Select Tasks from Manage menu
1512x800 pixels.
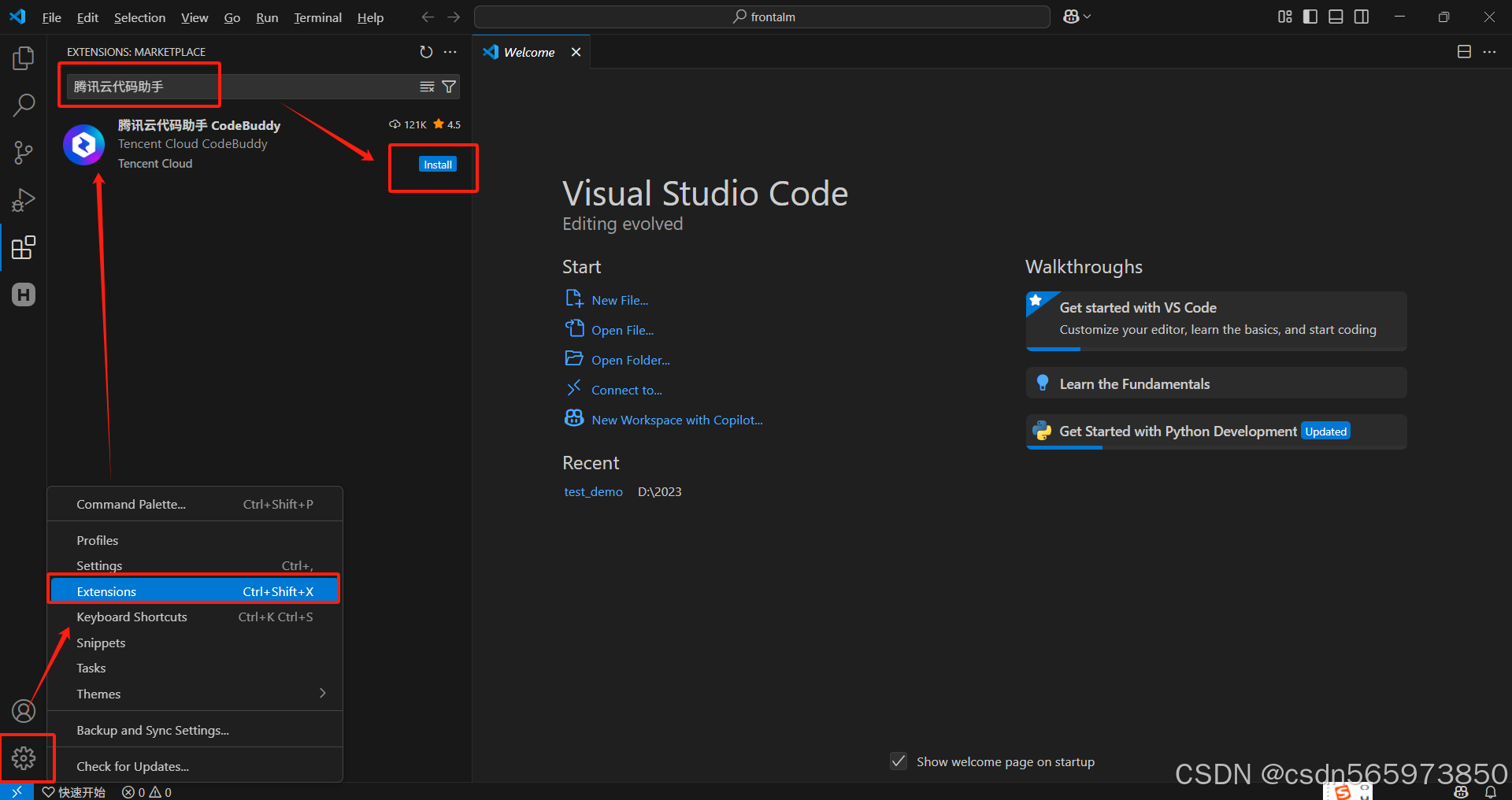point(195,668)
